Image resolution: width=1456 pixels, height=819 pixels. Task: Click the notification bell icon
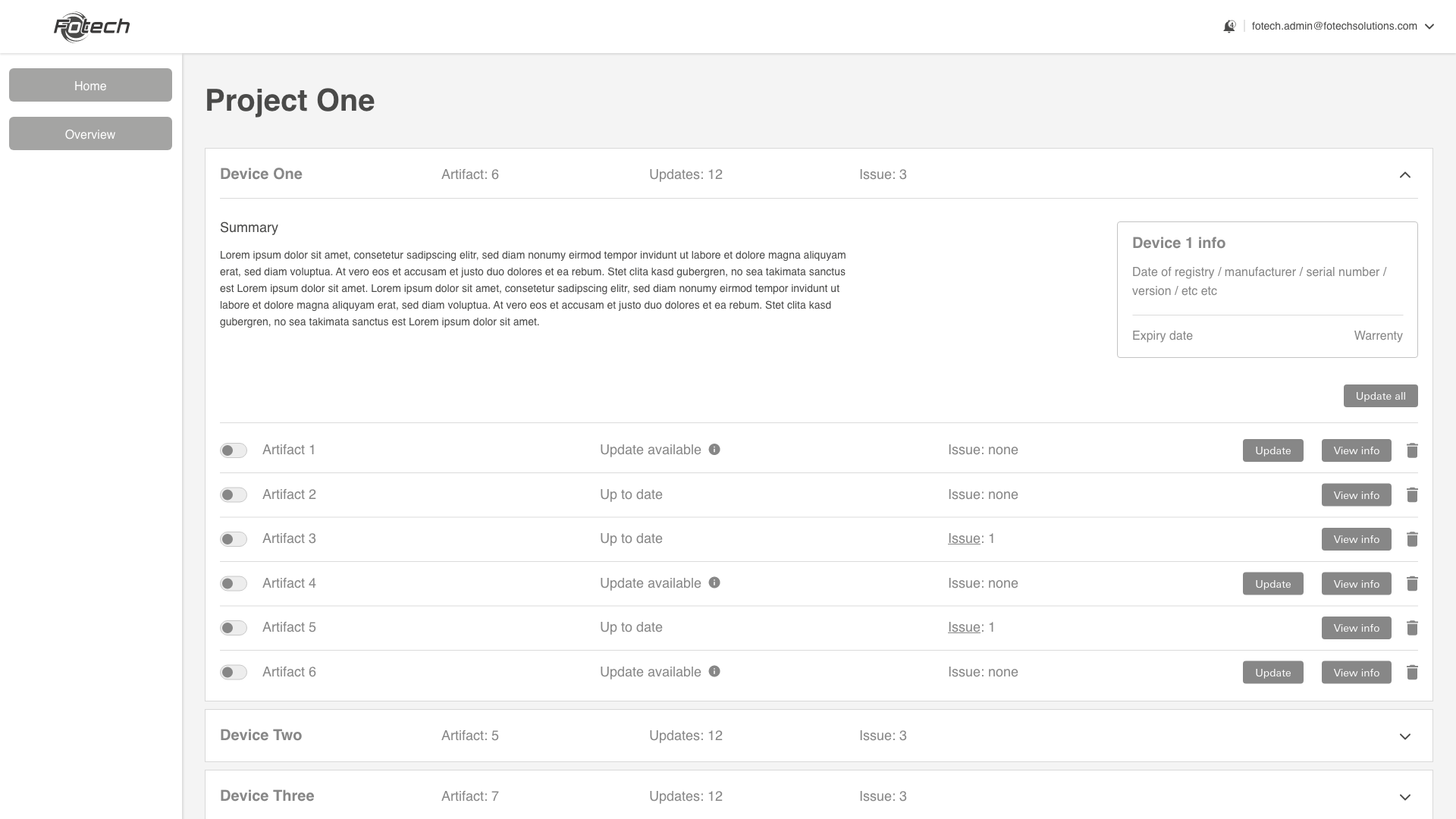1229,27
